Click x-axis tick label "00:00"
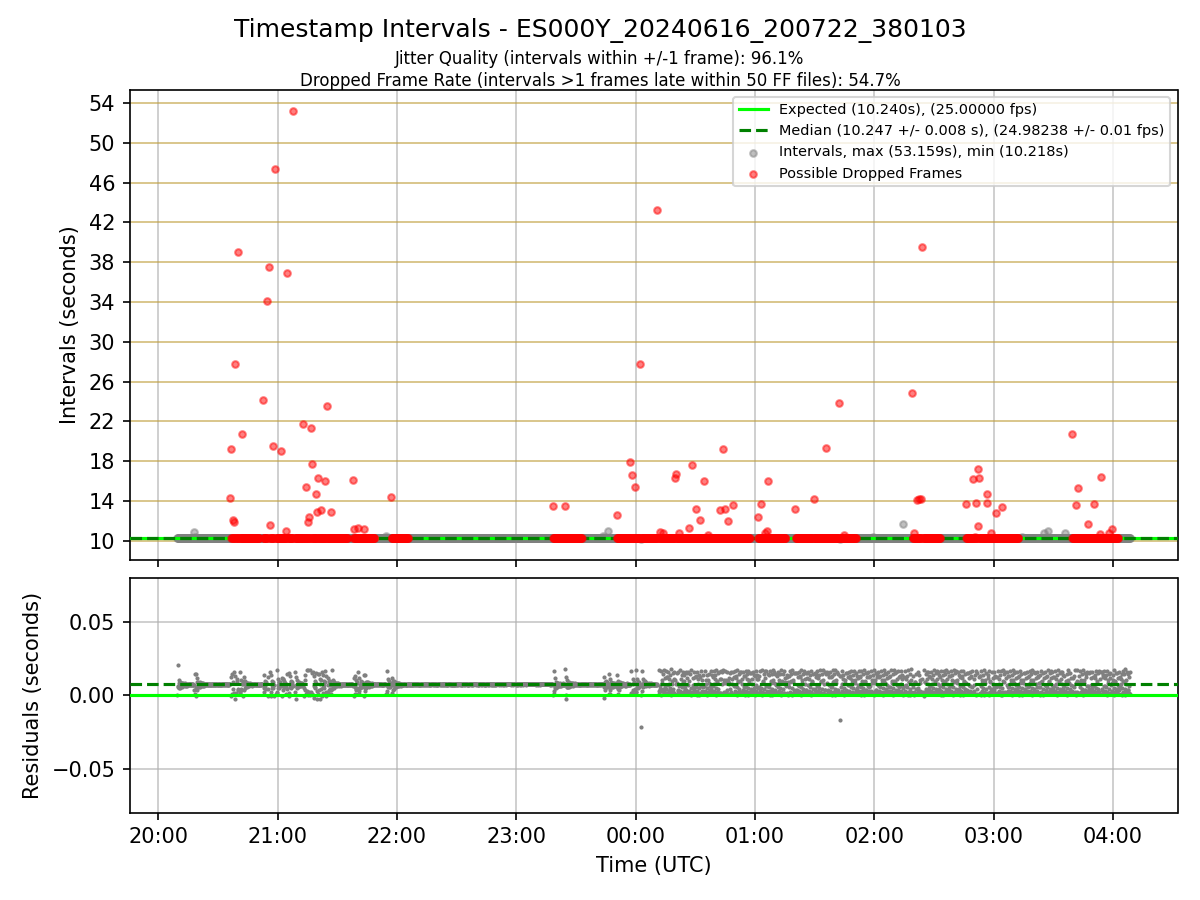The height and width of the screenshot is (900, 1200). (x=636, y=835)
